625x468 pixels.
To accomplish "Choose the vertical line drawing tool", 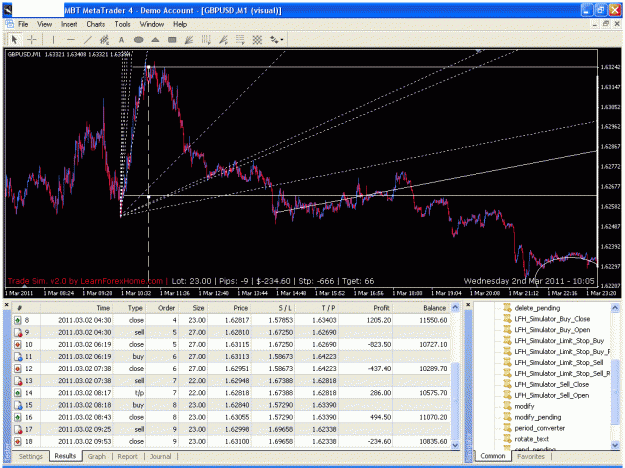I will click(x=53, y=39).
